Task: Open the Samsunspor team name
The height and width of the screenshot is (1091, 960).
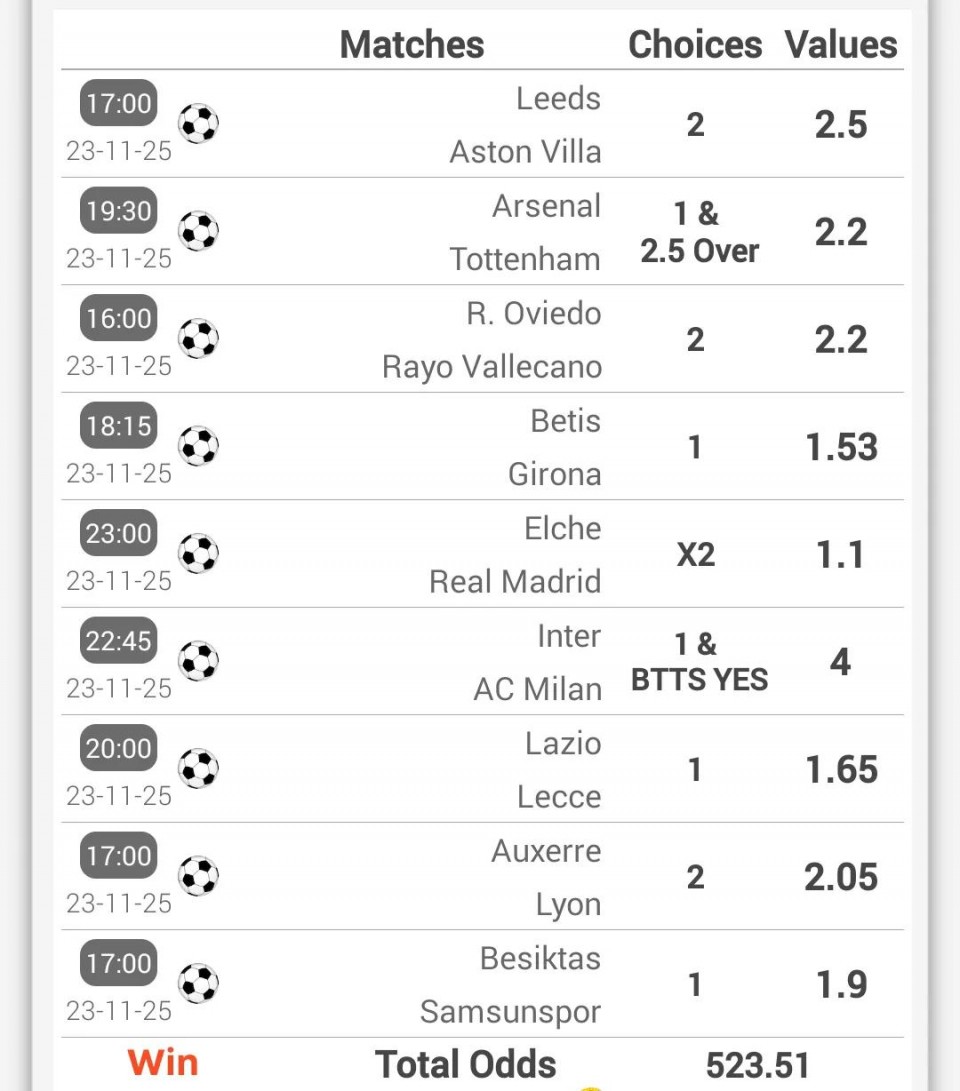Action: pyautogui.click(x=510, y=1012)
